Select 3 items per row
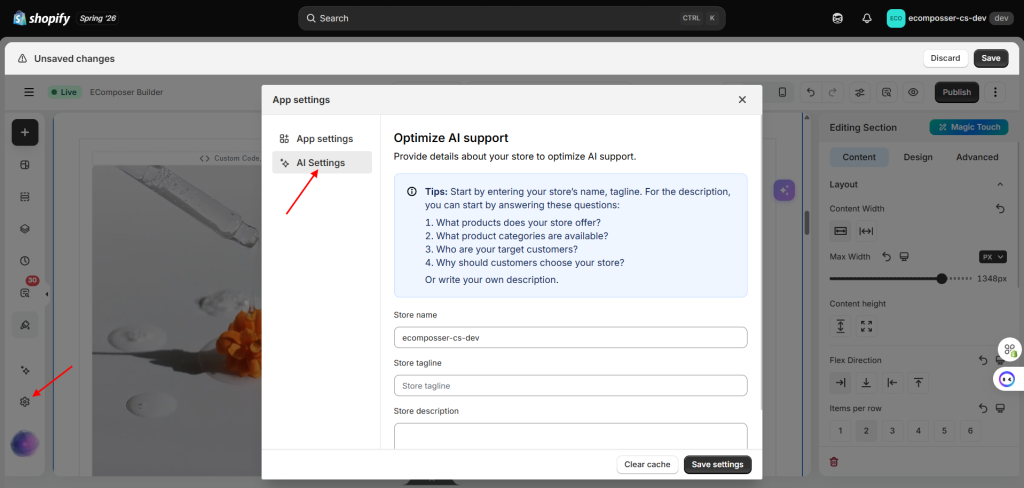Image resolution: width=1024 pixels, height=488 pixels. (892, 431)
